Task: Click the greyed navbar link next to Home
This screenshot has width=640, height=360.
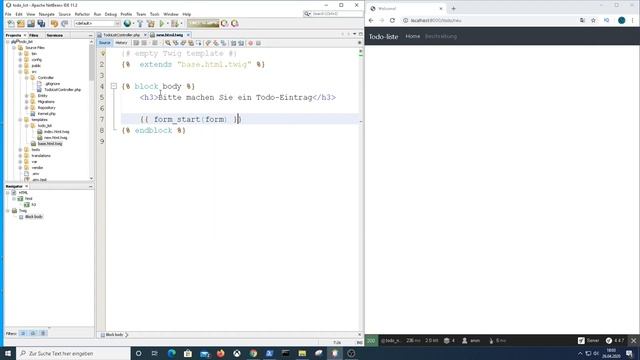Action: (441, 36)
